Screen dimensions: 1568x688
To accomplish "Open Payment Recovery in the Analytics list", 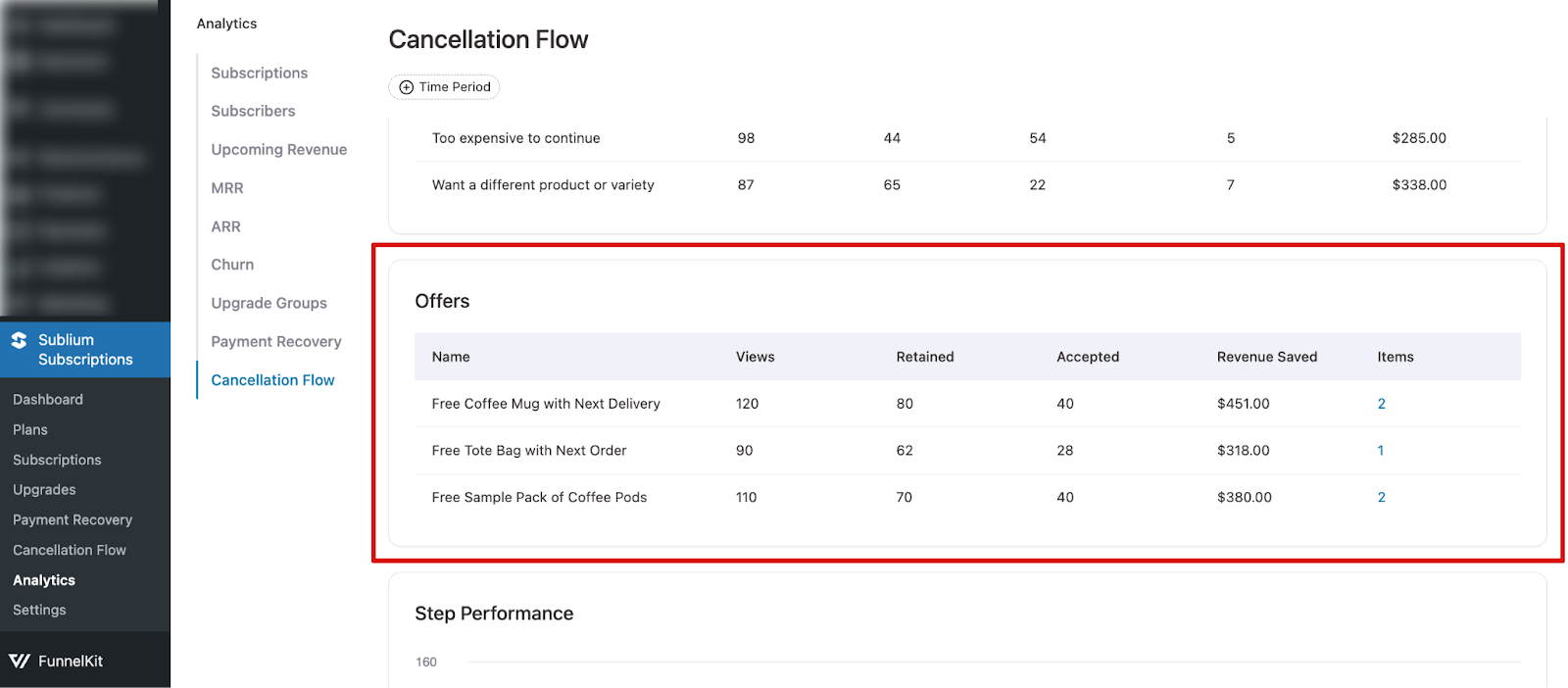I will [x=276, y=342].
